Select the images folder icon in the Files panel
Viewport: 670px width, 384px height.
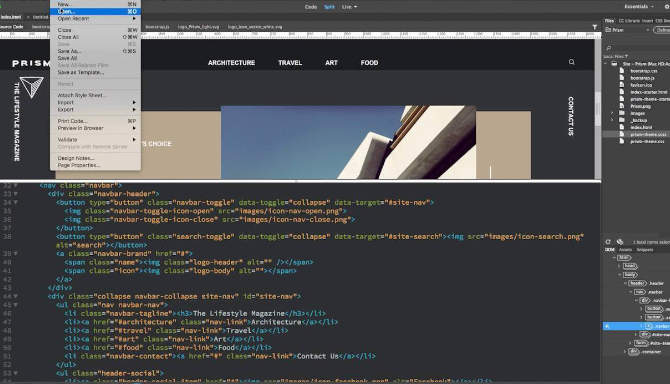pyautogui.click(x=623, y=113)
